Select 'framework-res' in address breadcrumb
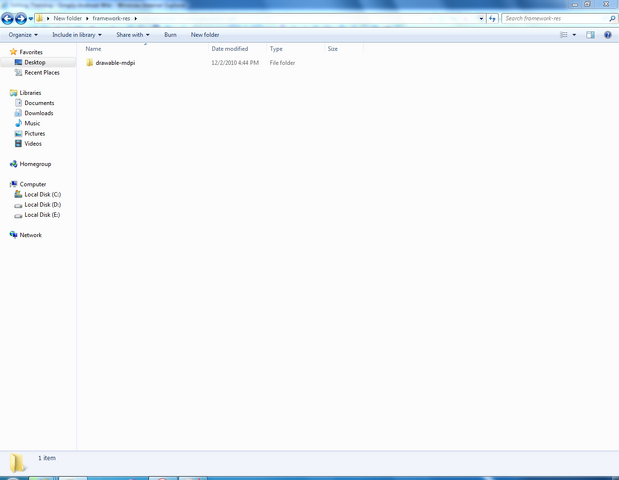 point(111,18)
